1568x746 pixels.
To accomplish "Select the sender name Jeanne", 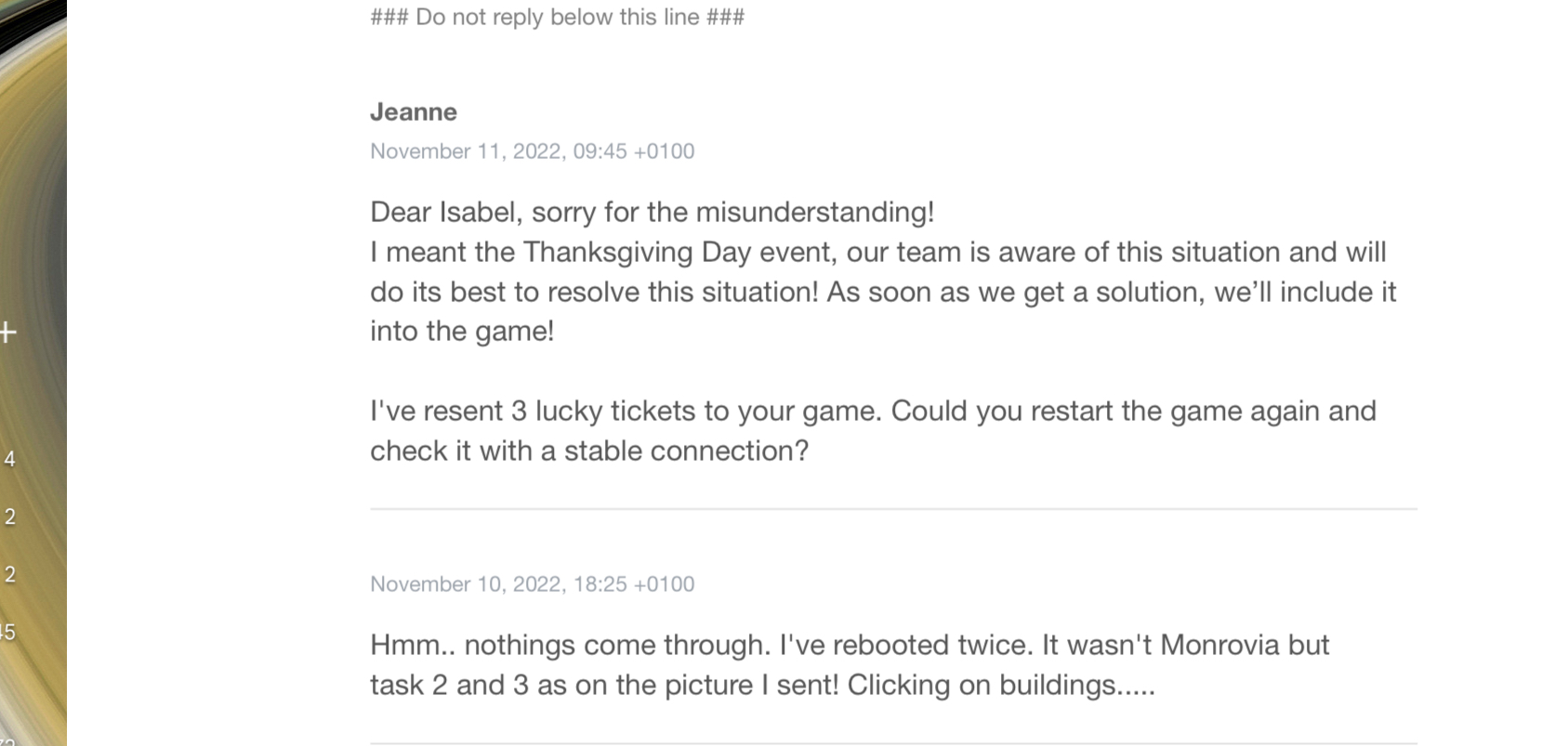I will coord(414,112).
